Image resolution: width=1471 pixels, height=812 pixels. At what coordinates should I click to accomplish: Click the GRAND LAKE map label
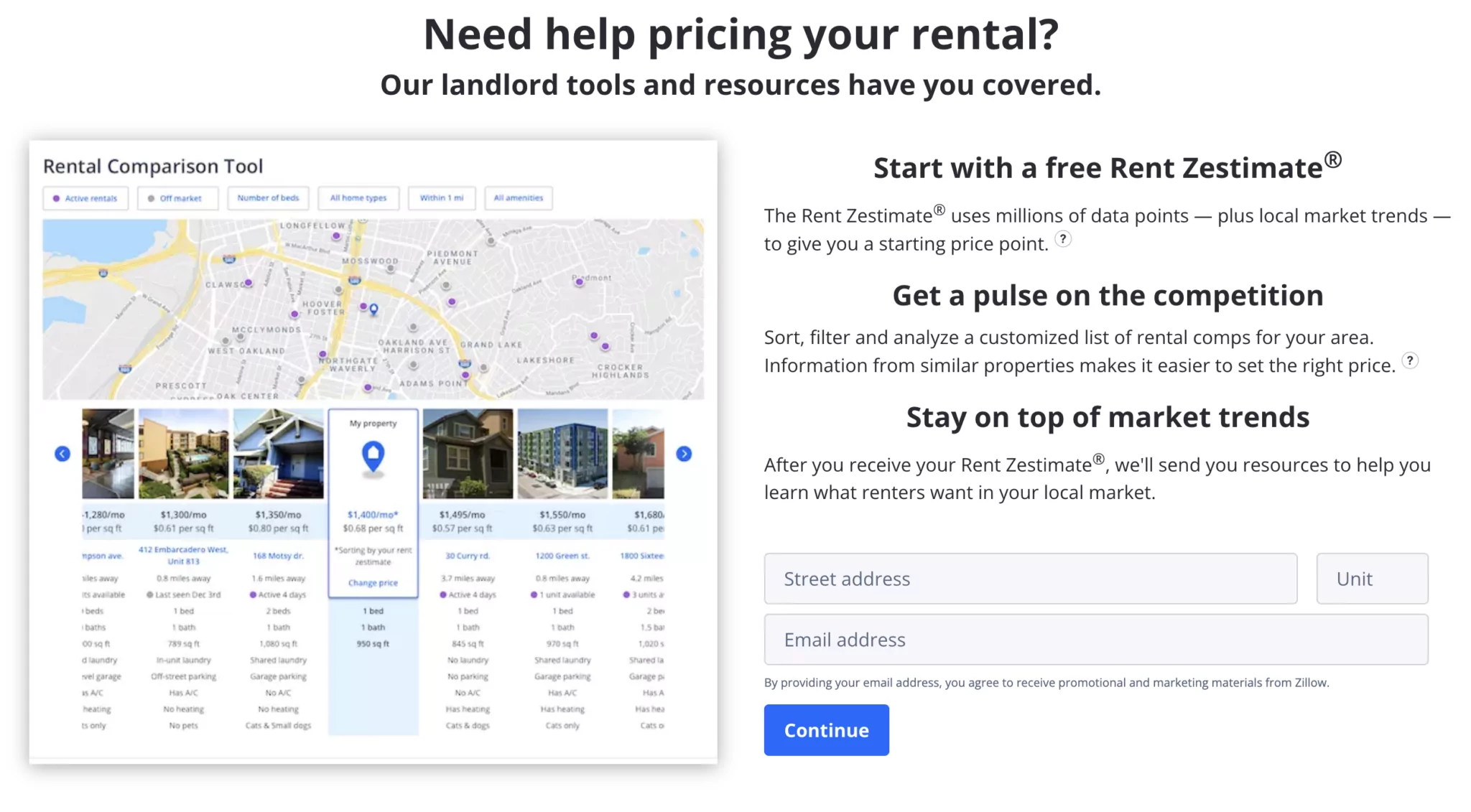click(491, 345)
